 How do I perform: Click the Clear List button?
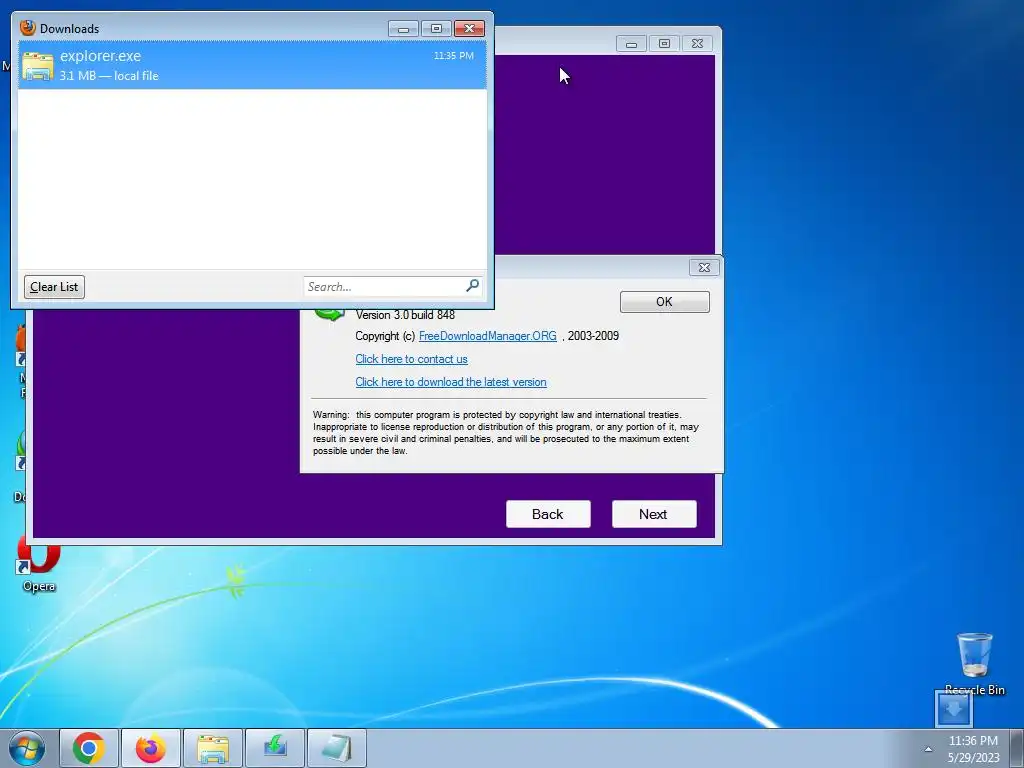54,287
